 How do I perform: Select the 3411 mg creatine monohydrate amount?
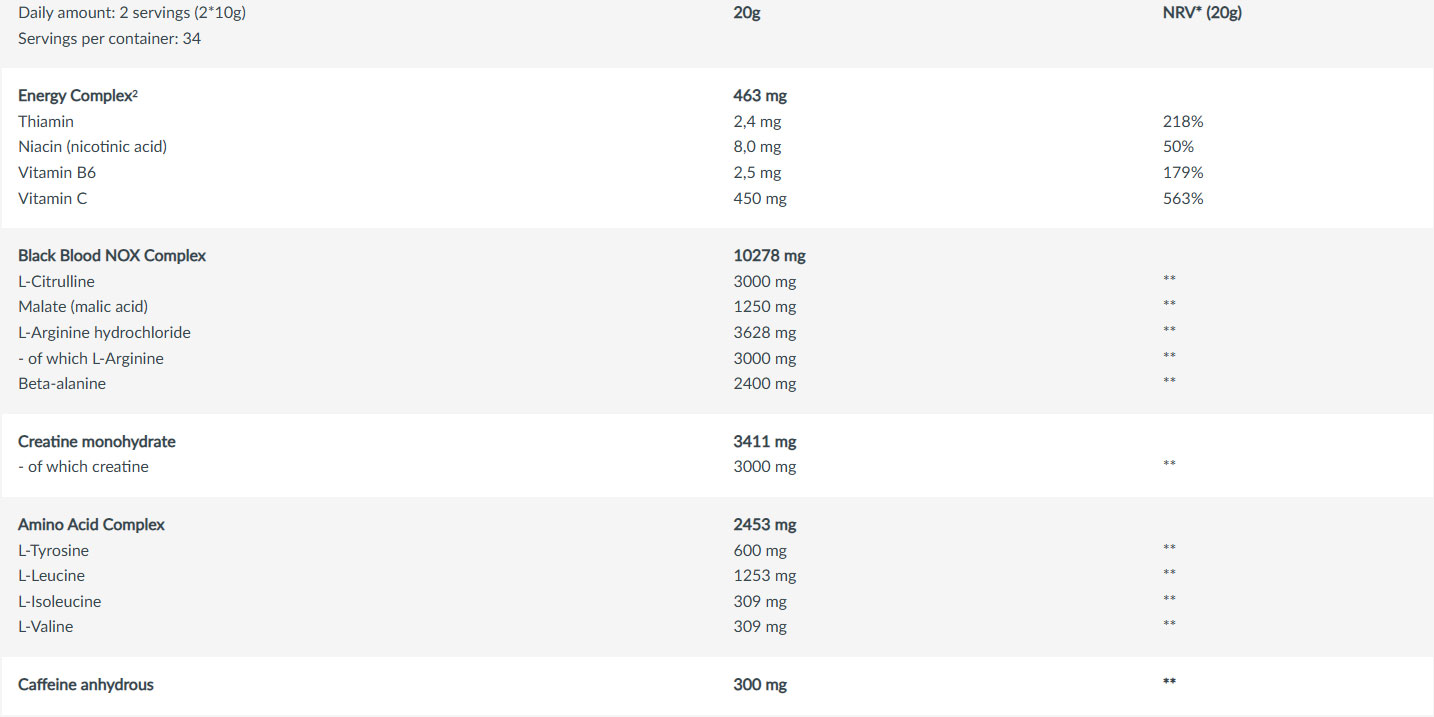[x=765, y=442]
